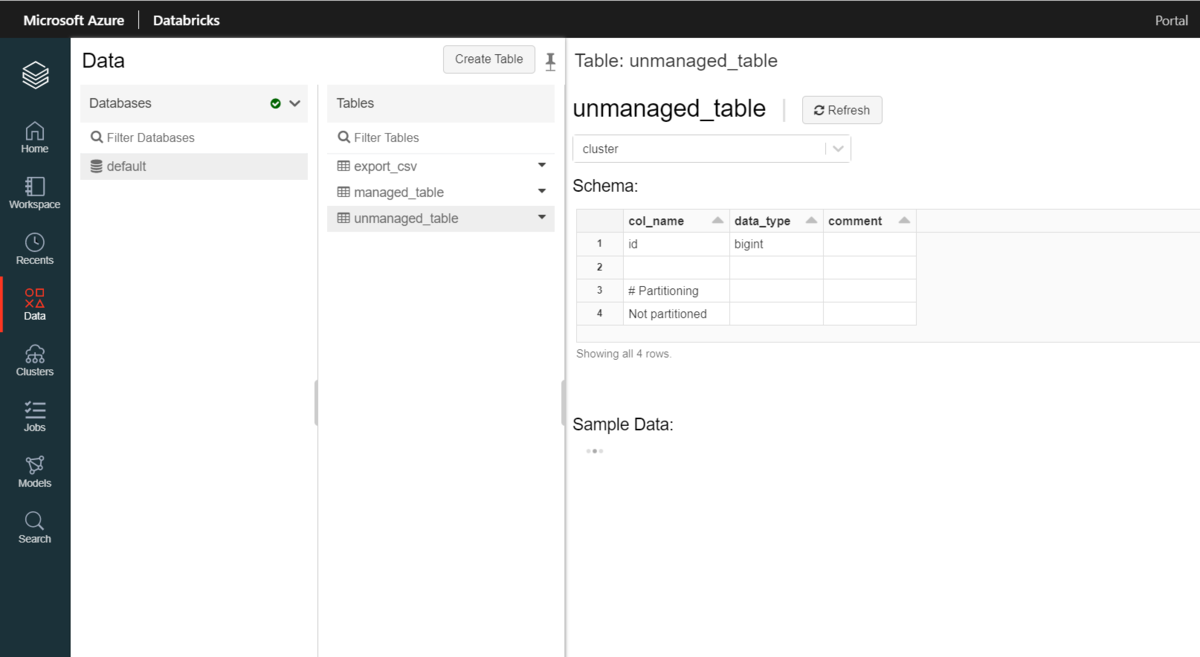Viewport: 1200px width, 657px height.
Task: Open the export_csv table dropdown arrow
Action: [542, 165]
